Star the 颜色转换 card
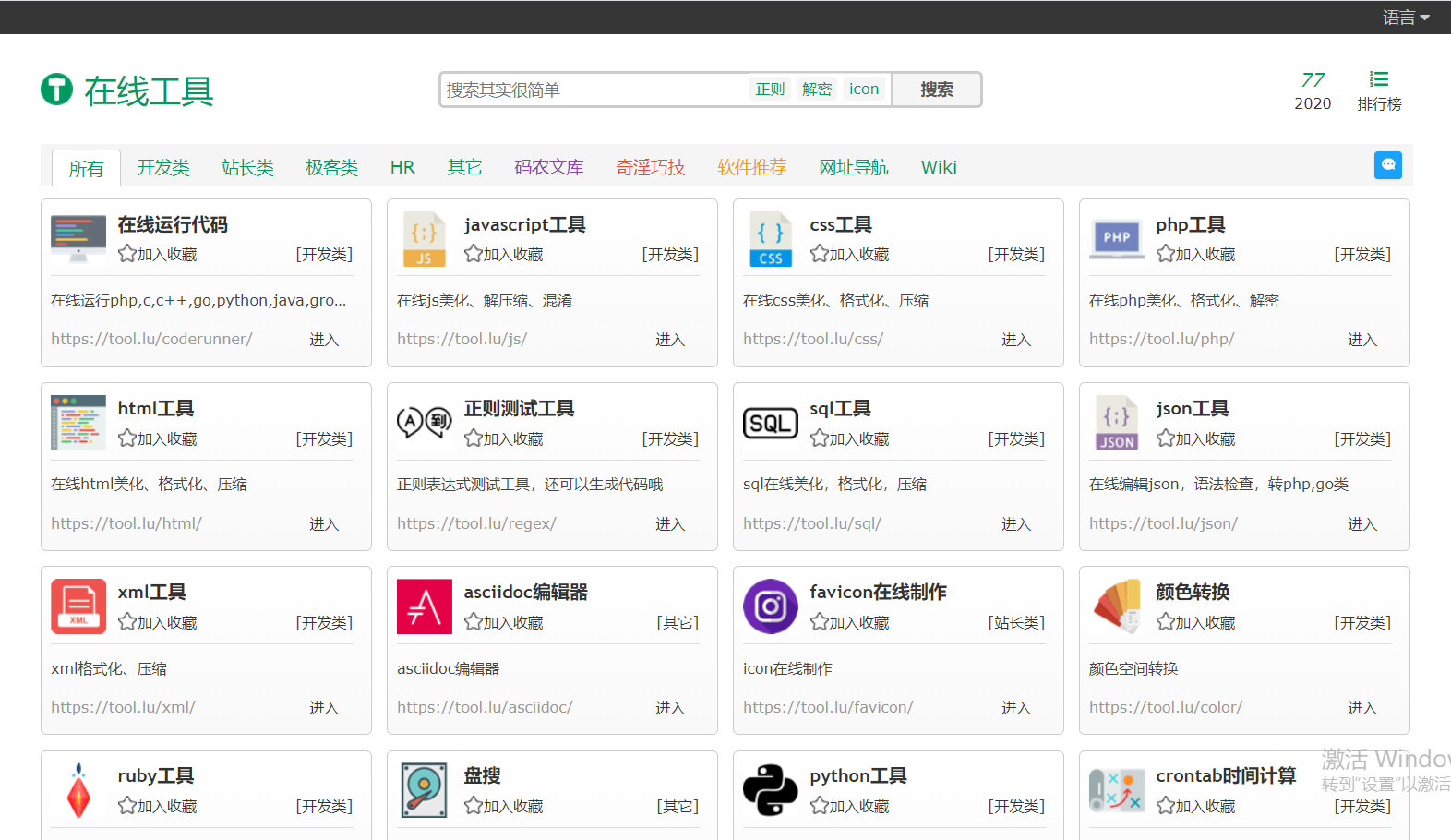1451x840 pixels. [x=1196, y=622]
